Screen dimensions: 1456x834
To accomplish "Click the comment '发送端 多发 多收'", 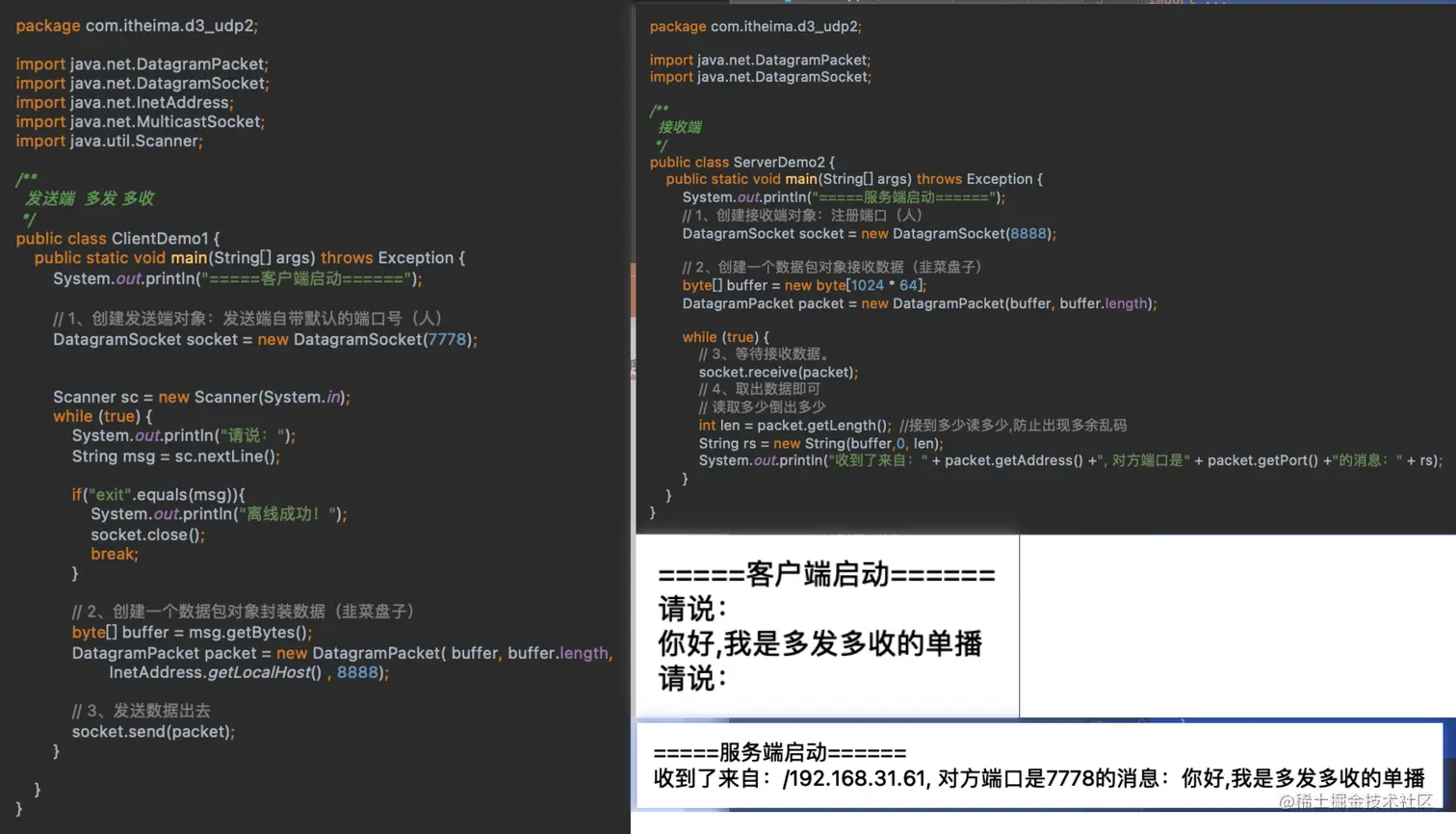I will [90, 198].
